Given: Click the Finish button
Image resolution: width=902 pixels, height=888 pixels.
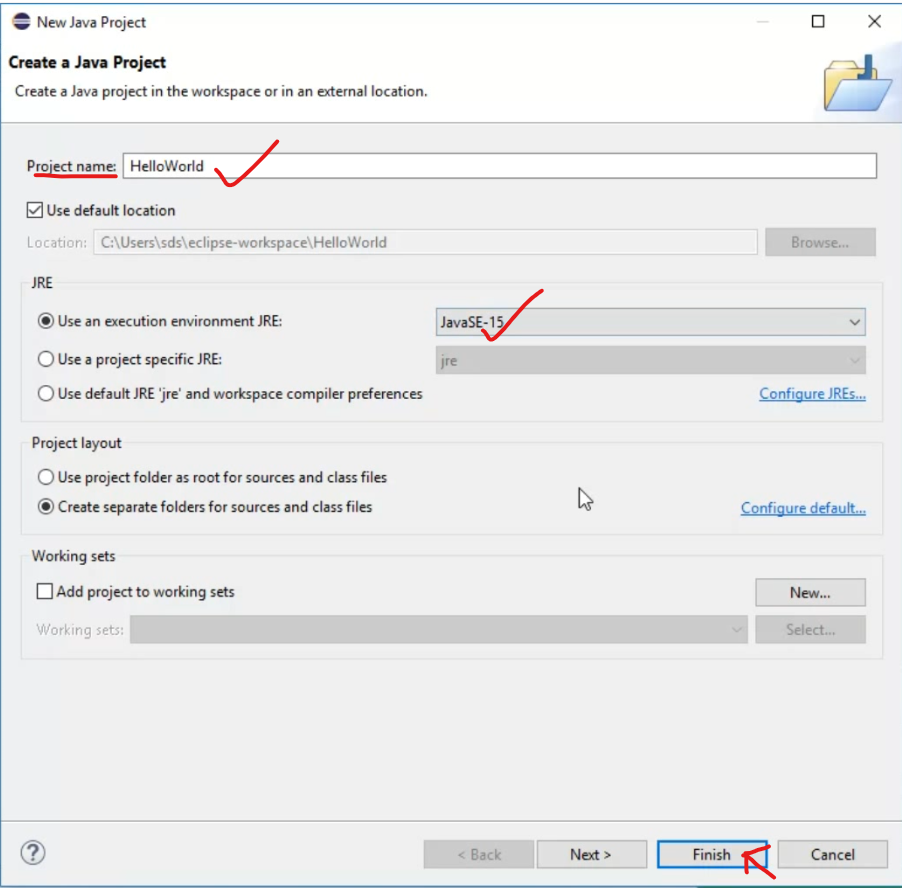Looking at the screenshot, I should 711,854.
